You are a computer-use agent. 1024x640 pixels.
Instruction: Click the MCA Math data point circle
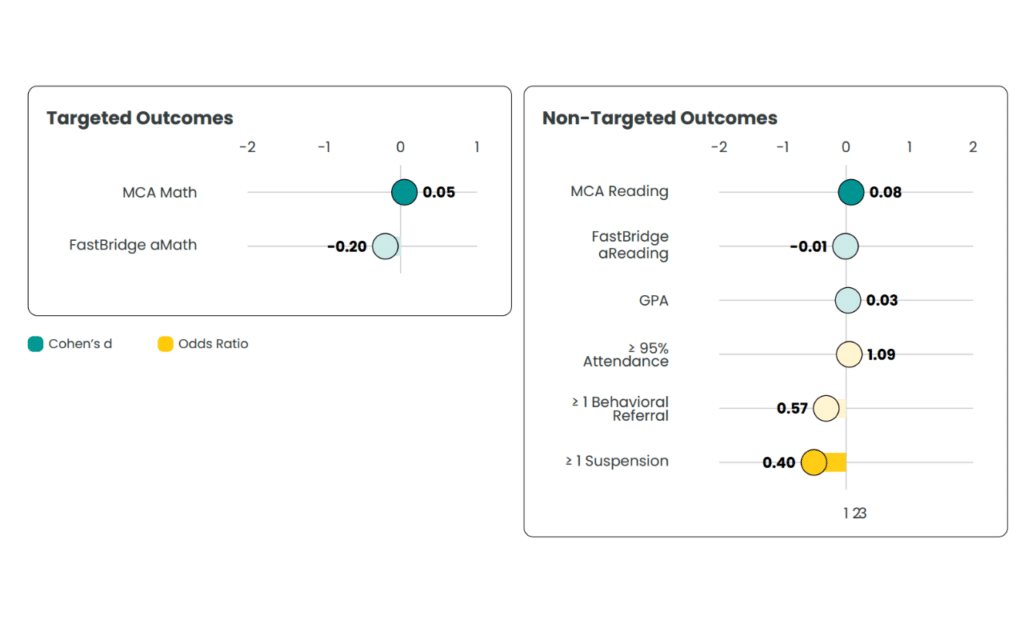pos(403,192)
